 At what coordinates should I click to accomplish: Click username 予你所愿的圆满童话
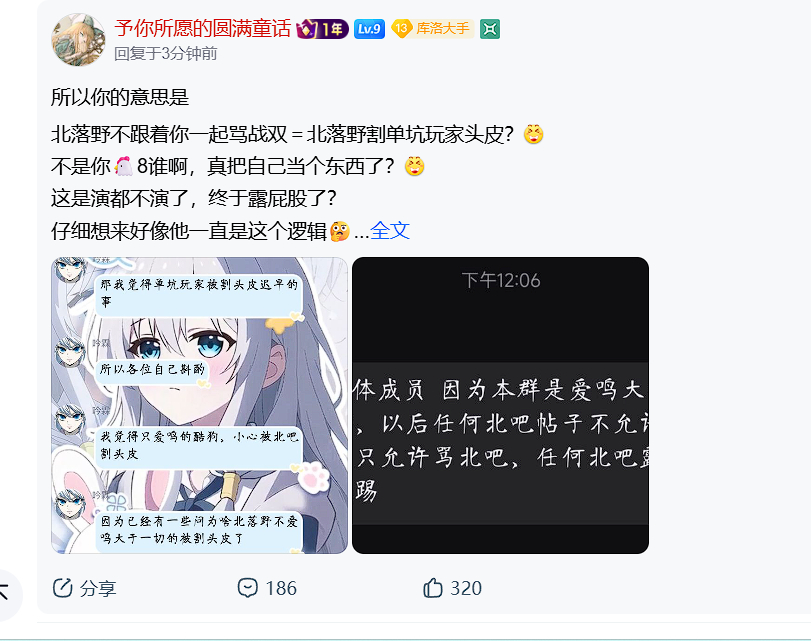pyautogui.click(x=203, y=28)
